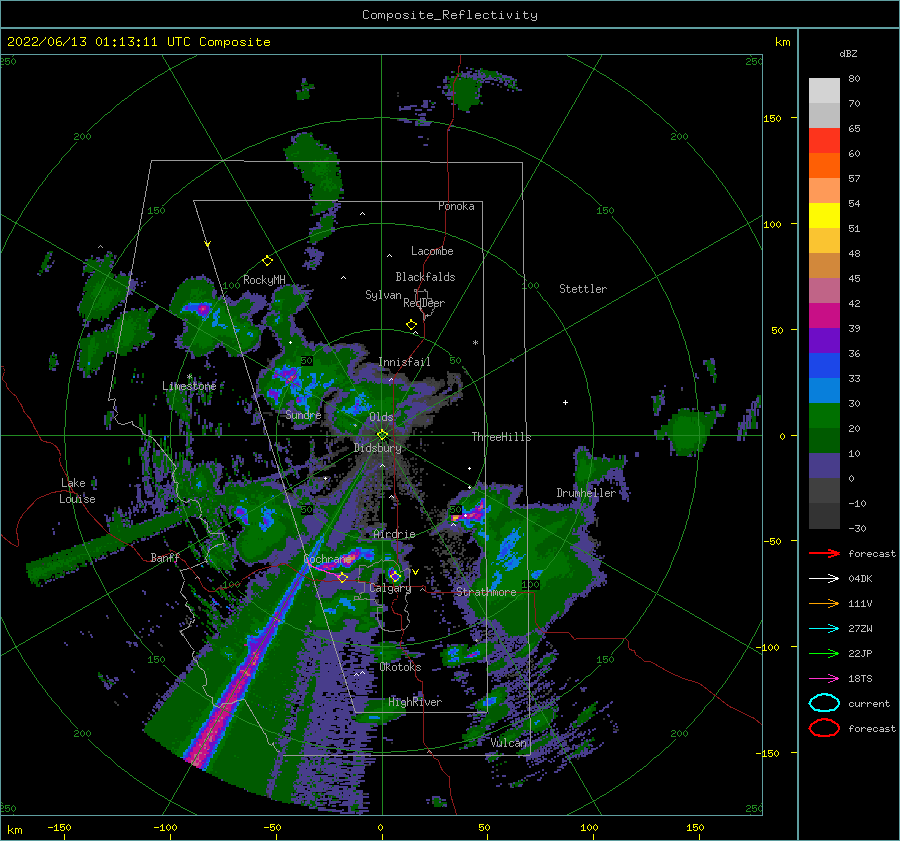
Task: Click the 'current' legend text
Action: pyautogui.click(x=868, y=703)
